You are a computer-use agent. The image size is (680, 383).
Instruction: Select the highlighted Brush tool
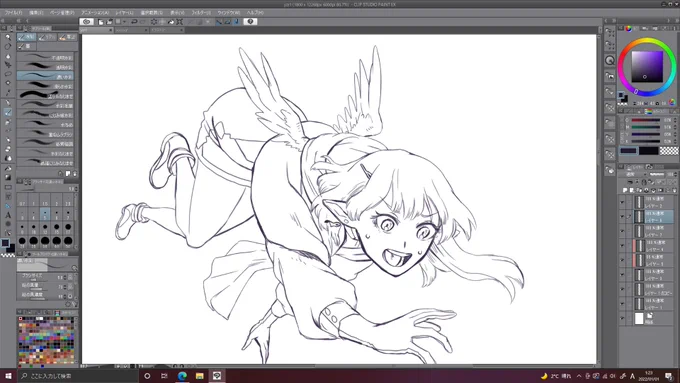coord(8,112)
